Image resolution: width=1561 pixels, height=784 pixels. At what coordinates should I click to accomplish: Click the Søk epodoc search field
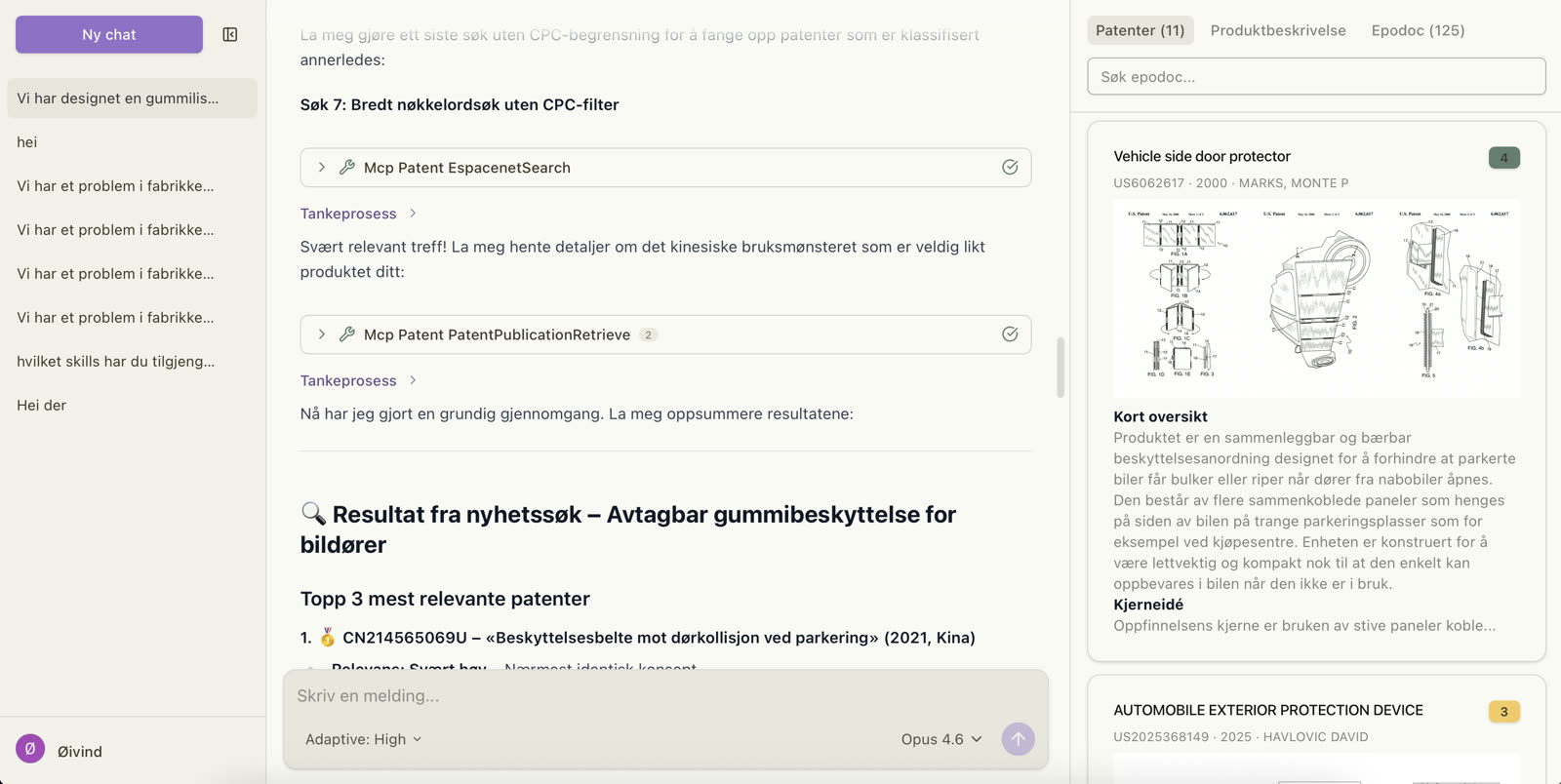pyautogui.click(x=1315, y=77)
